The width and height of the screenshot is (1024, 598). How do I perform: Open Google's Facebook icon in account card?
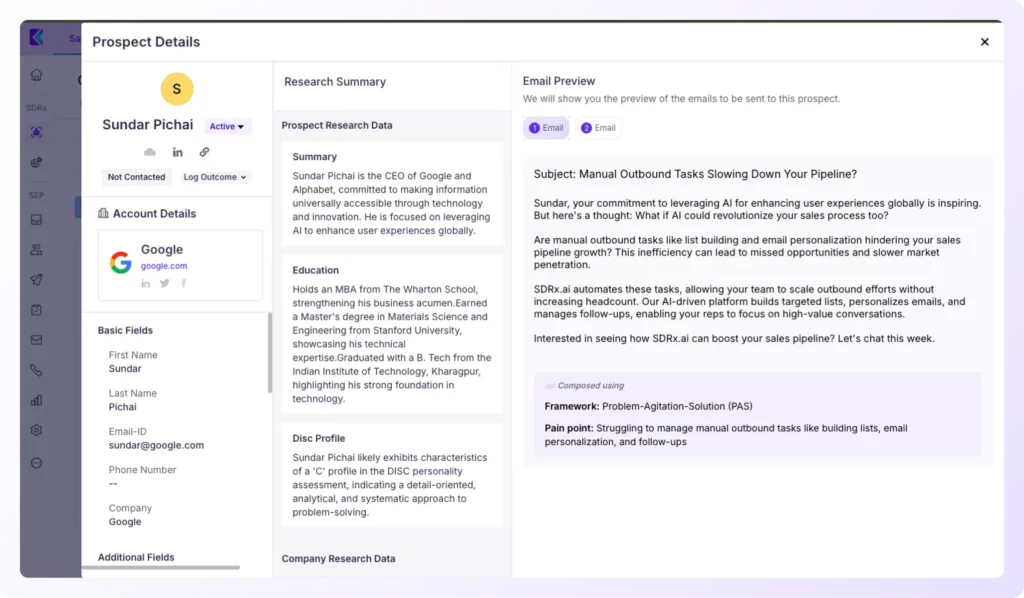point(184,283)
